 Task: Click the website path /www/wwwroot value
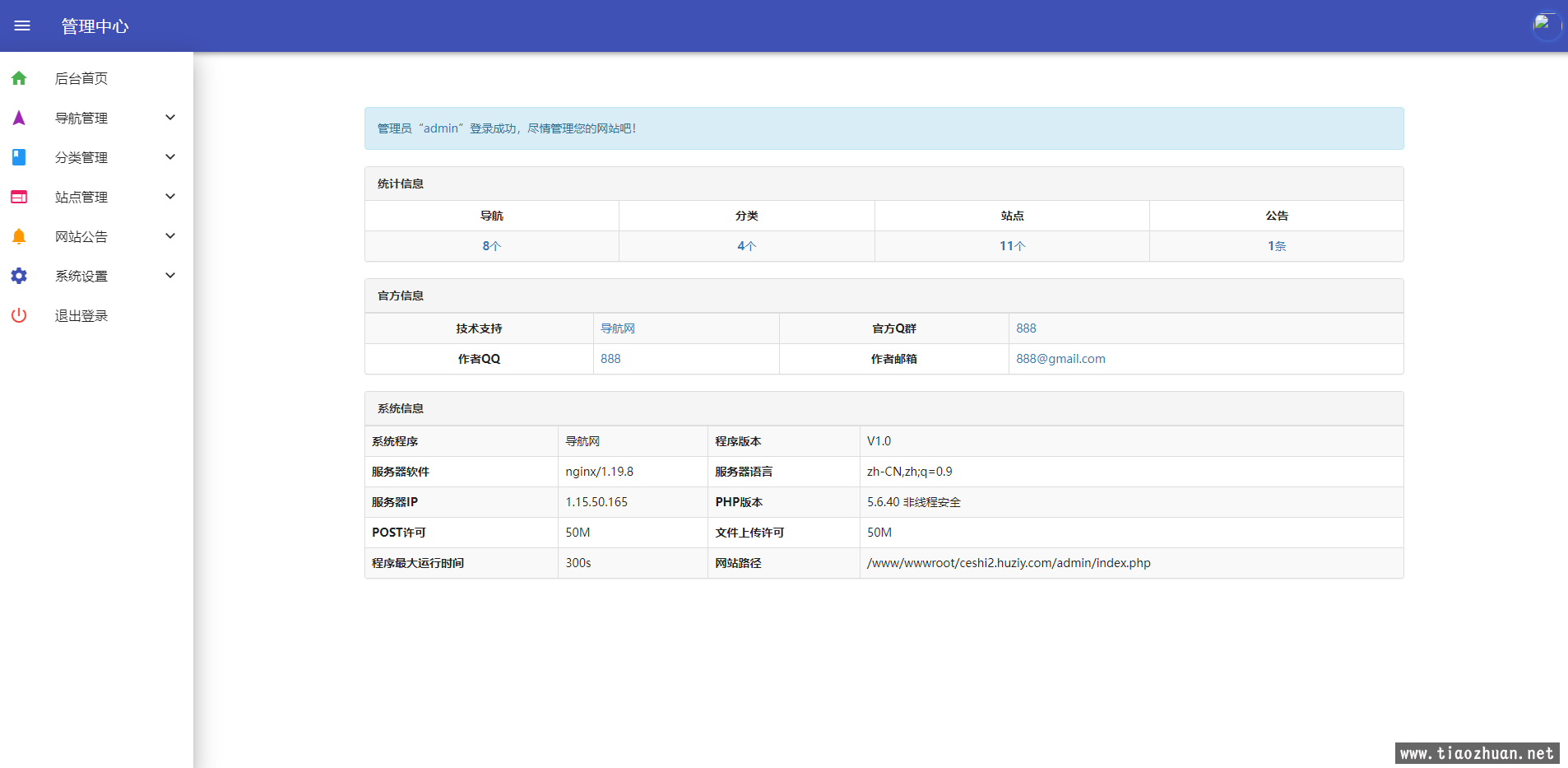pyautogui.click(x=1009, y=563)
